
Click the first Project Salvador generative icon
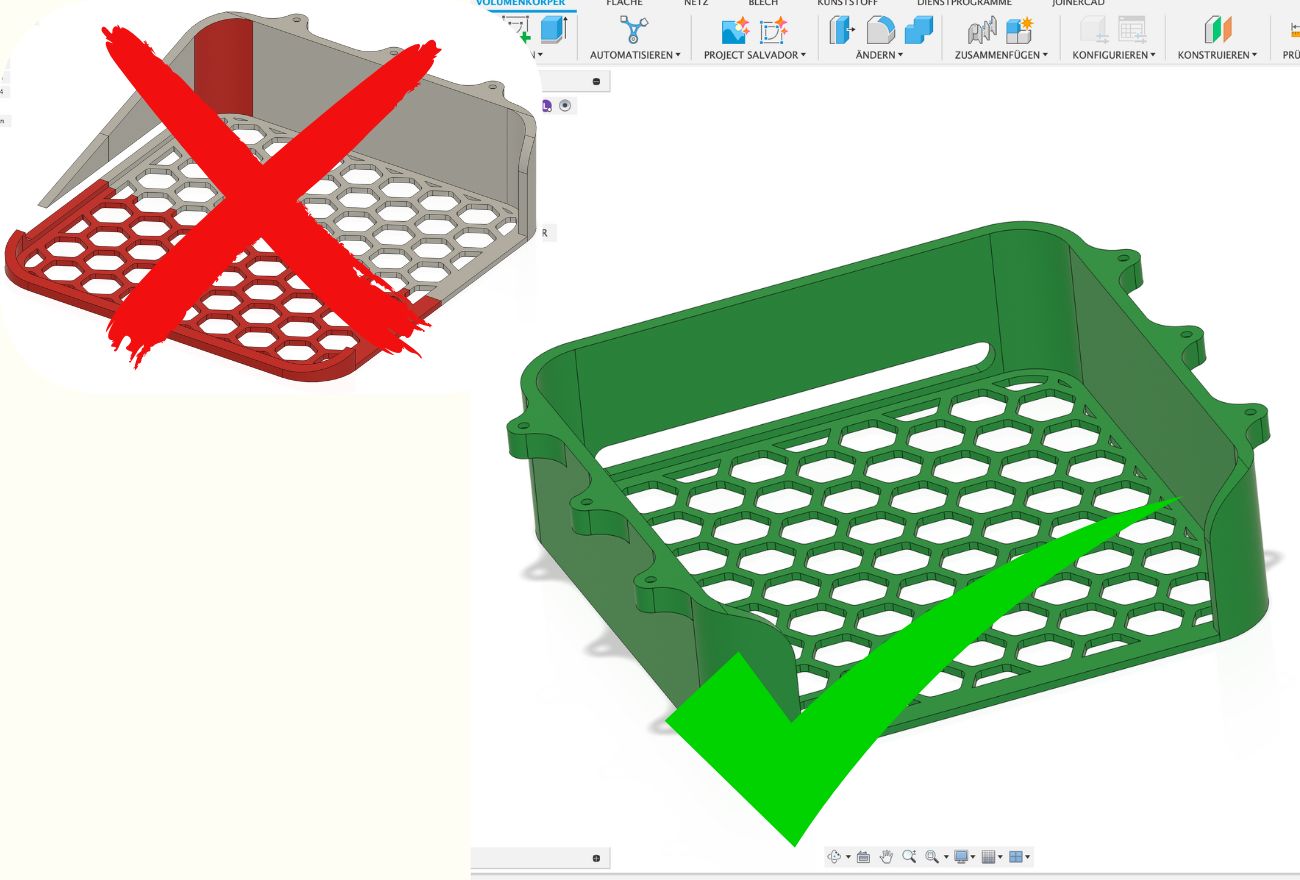(x=735, y=31)
